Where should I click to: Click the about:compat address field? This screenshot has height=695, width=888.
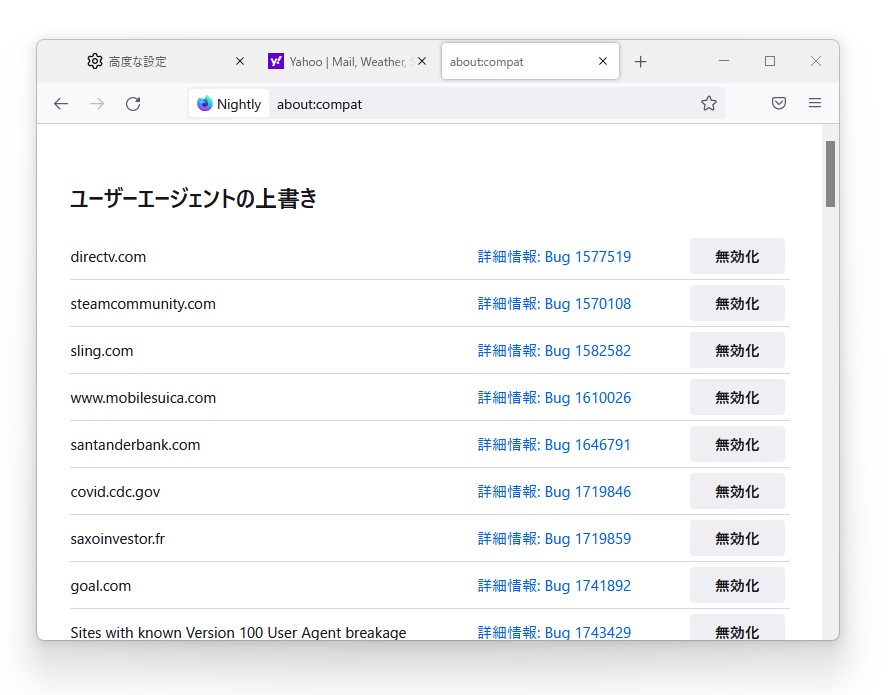[x=480, y=104]
